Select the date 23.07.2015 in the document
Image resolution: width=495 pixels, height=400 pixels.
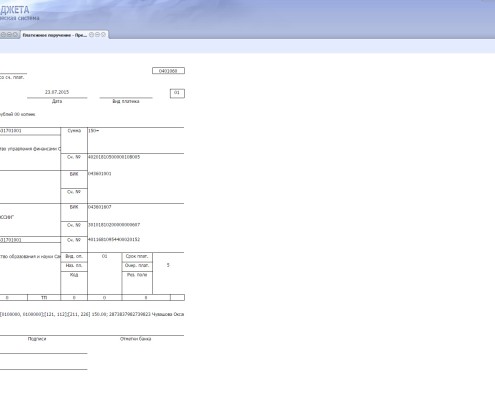pos(57,92)
